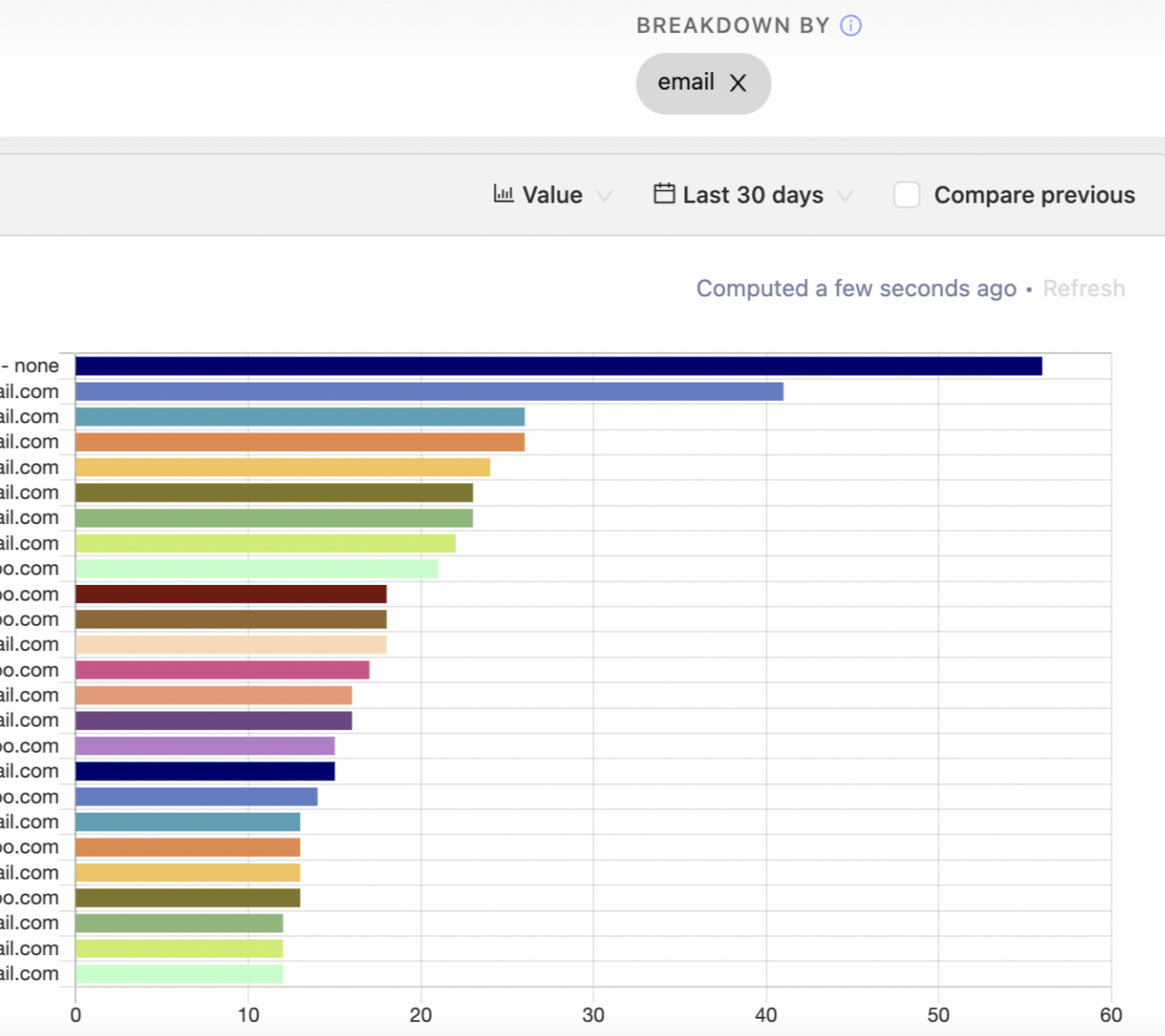Select the email breakdown tag
Image resolution: width=1165 pixels, height=1036 pixels.
[x=686, y=83]
